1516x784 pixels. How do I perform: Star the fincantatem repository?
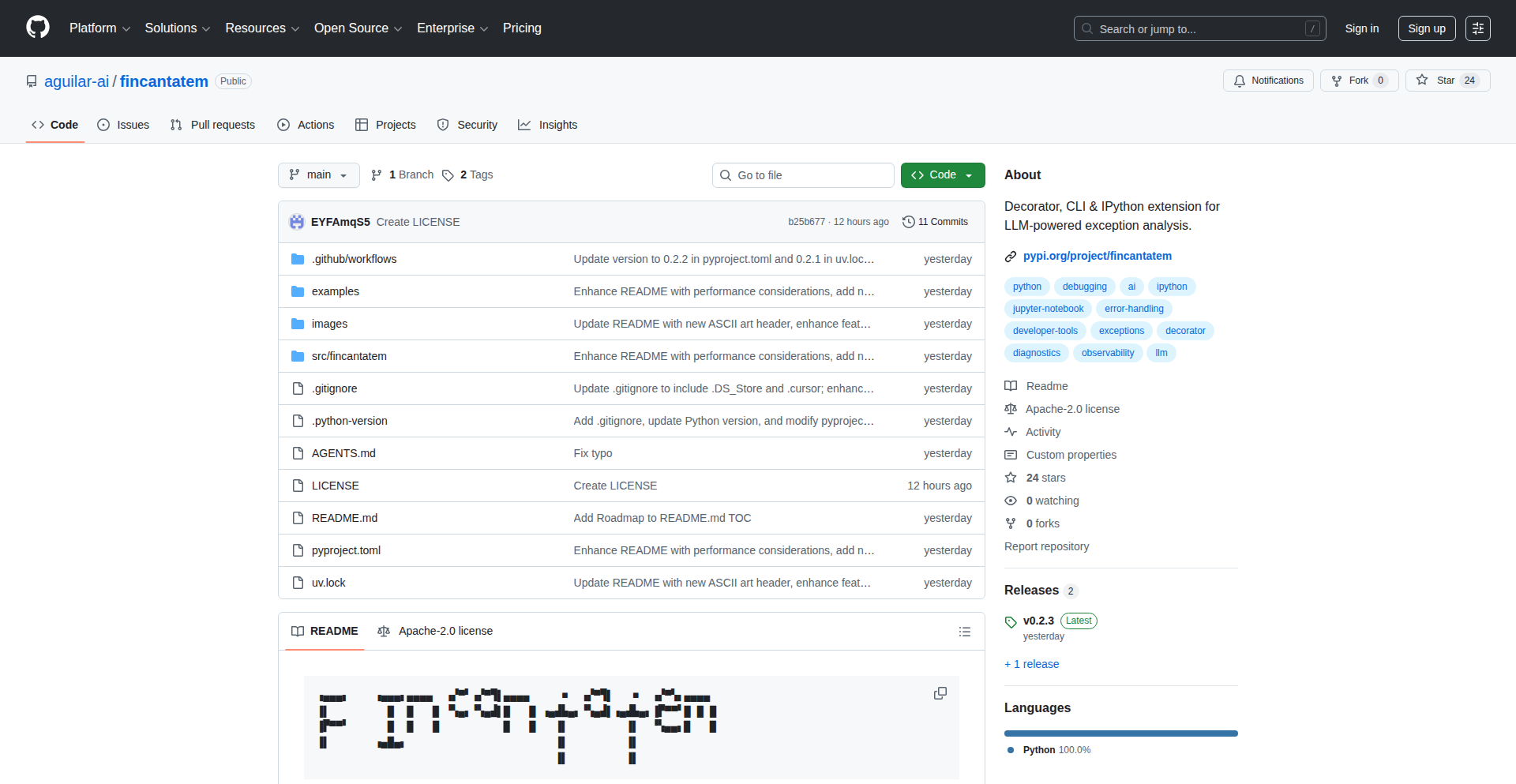[x=1447, y=81]
